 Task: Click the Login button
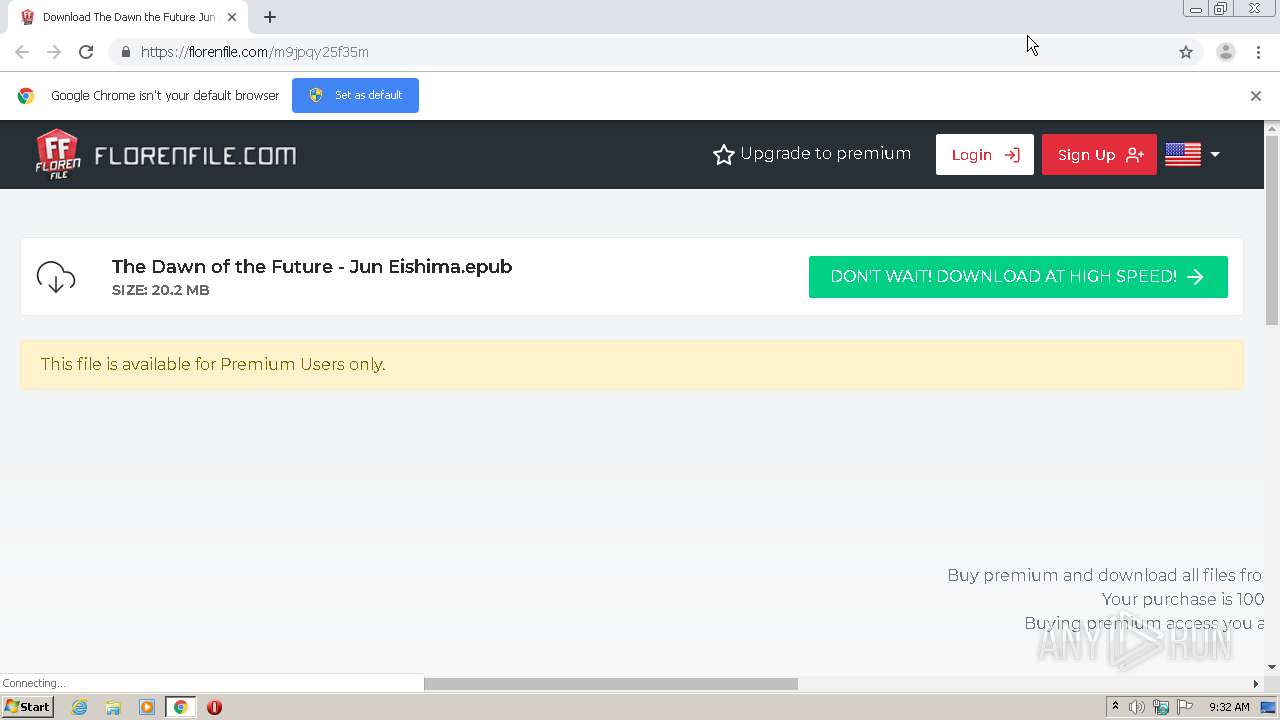pyautogui.click(x=985, y=154)
